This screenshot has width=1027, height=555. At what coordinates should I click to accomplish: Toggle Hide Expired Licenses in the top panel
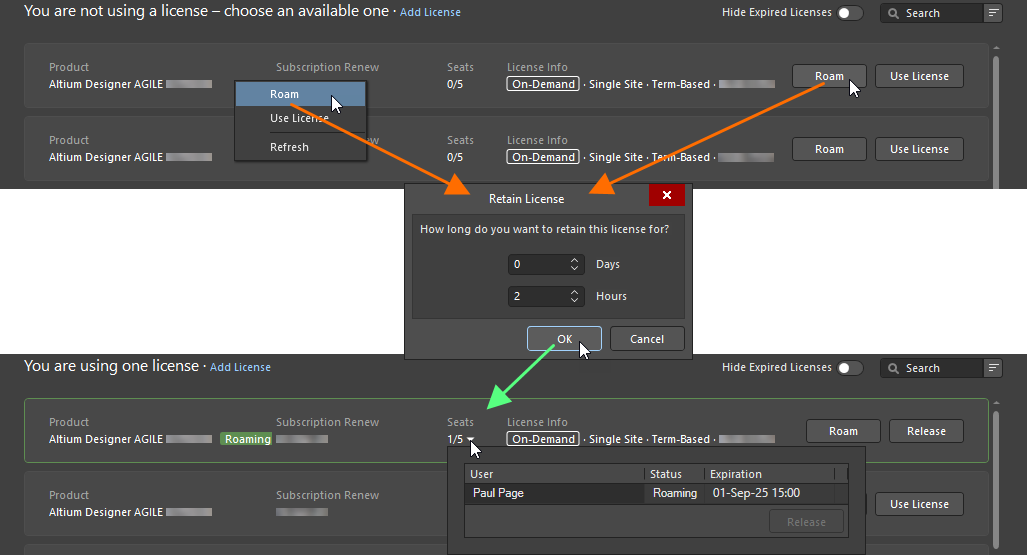tap(850, 13)
